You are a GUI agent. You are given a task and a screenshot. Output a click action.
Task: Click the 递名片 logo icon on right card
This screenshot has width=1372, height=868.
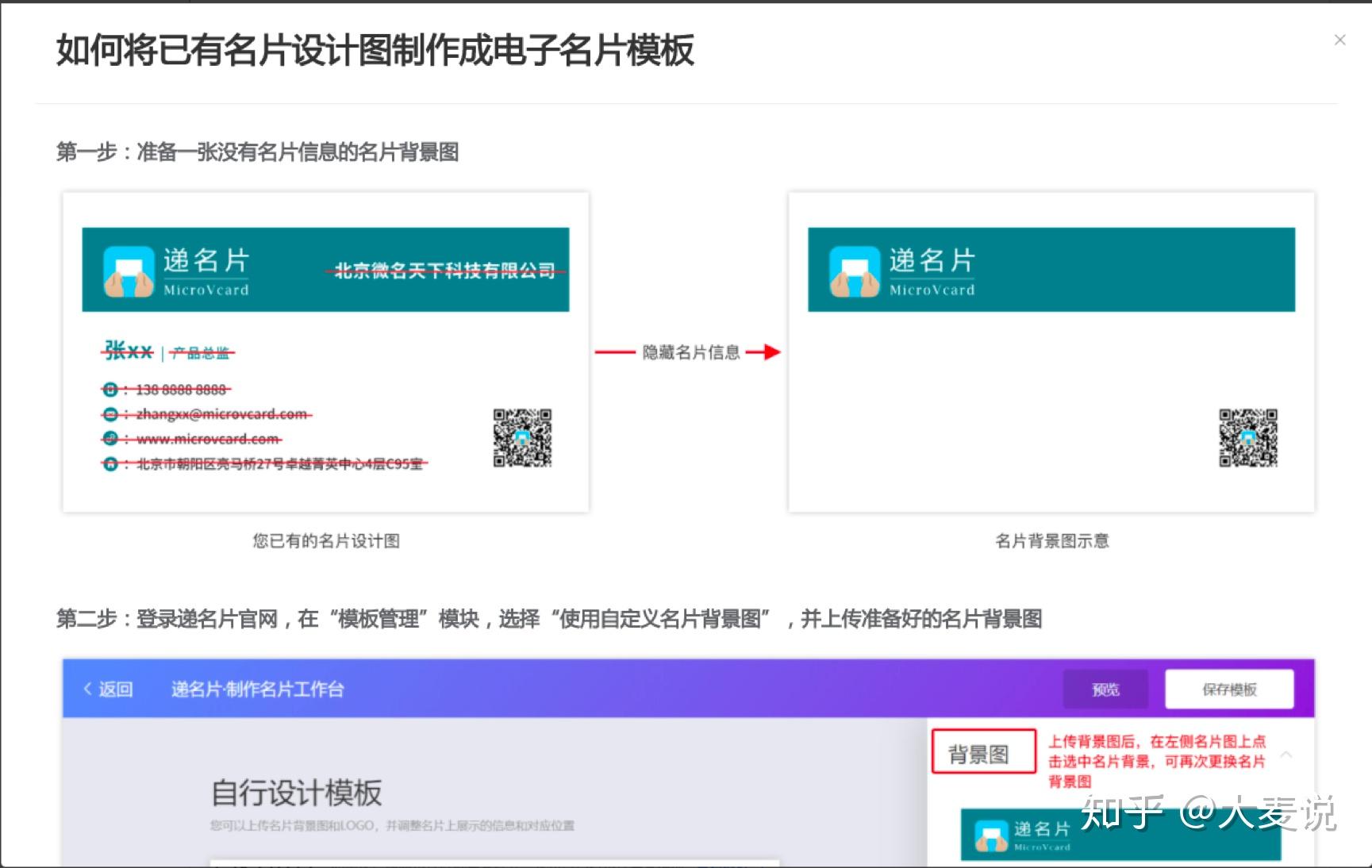click(x=855, y=271)
